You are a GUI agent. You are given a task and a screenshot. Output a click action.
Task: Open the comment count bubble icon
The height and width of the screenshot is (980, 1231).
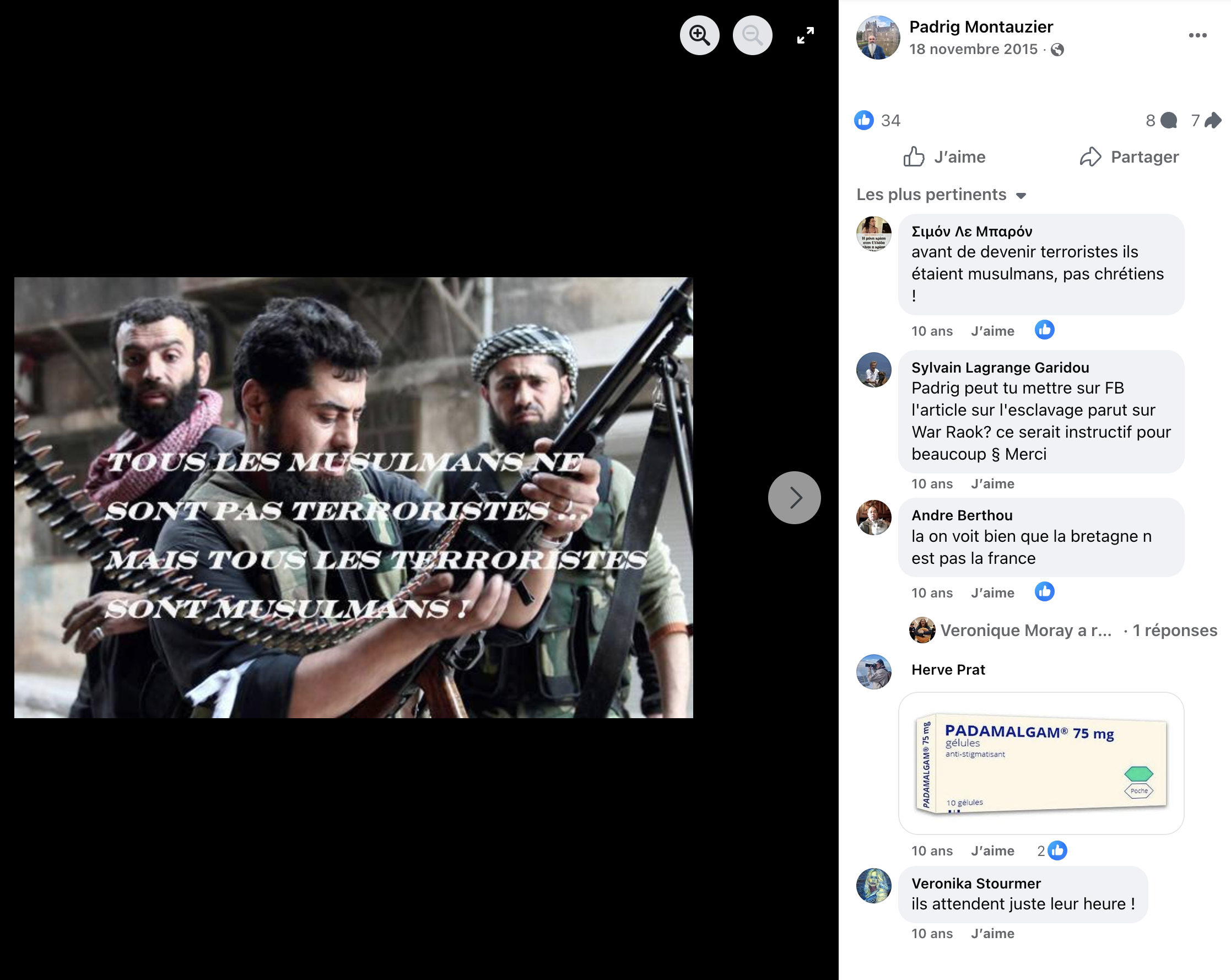click(1169, 121)
